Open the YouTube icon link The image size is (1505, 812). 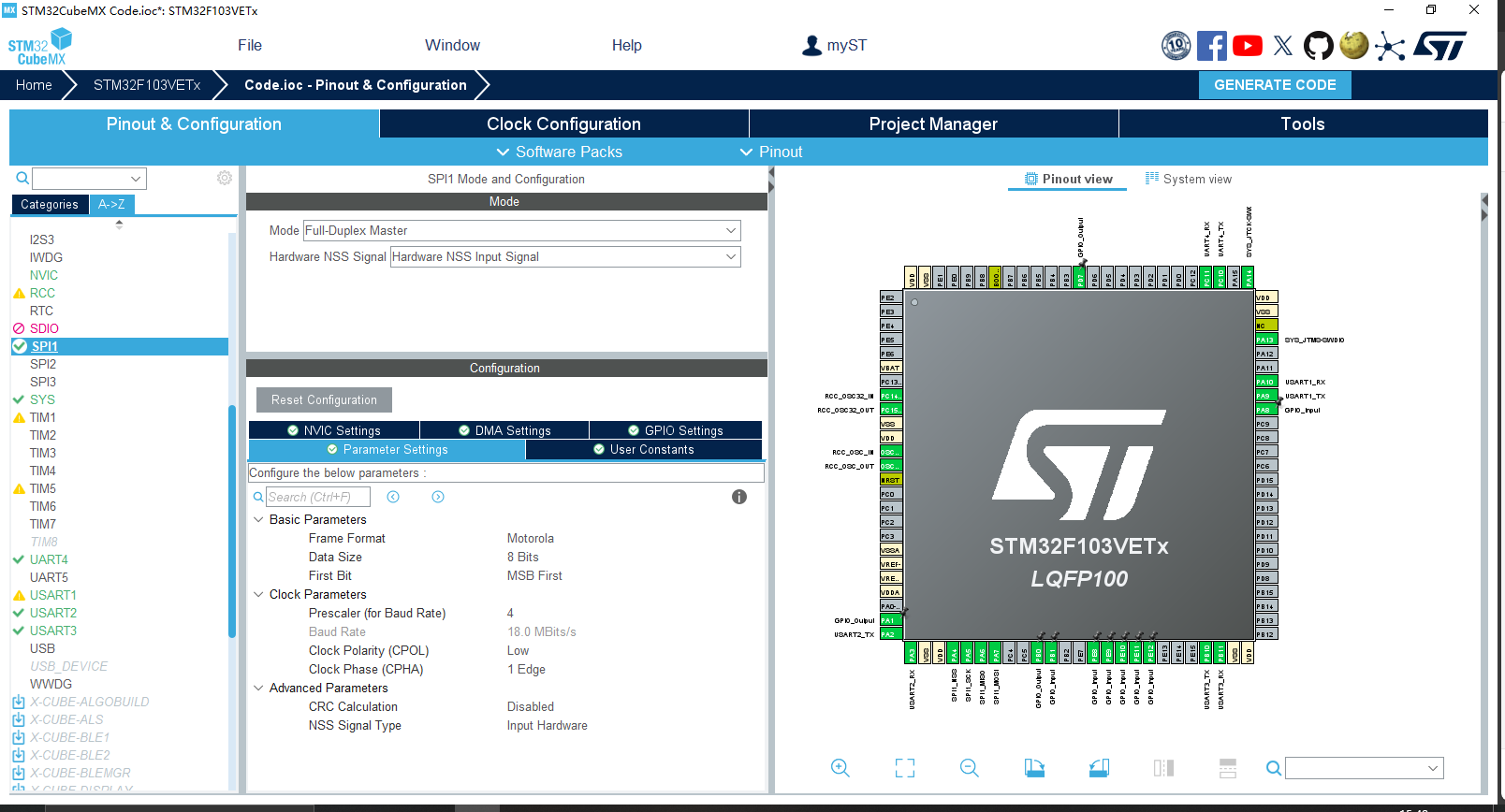coord(1248,46)
